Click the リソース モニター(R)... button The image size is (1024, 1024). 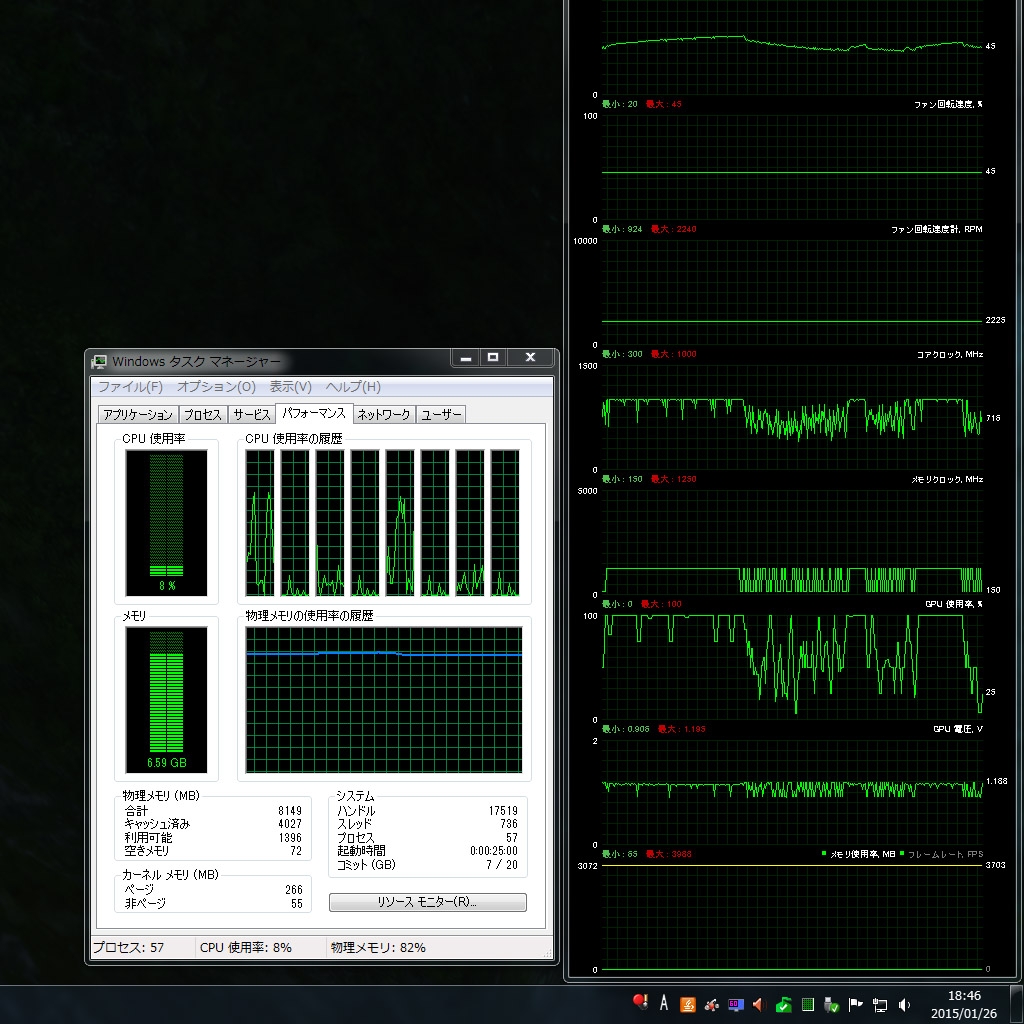pos(427,902)
